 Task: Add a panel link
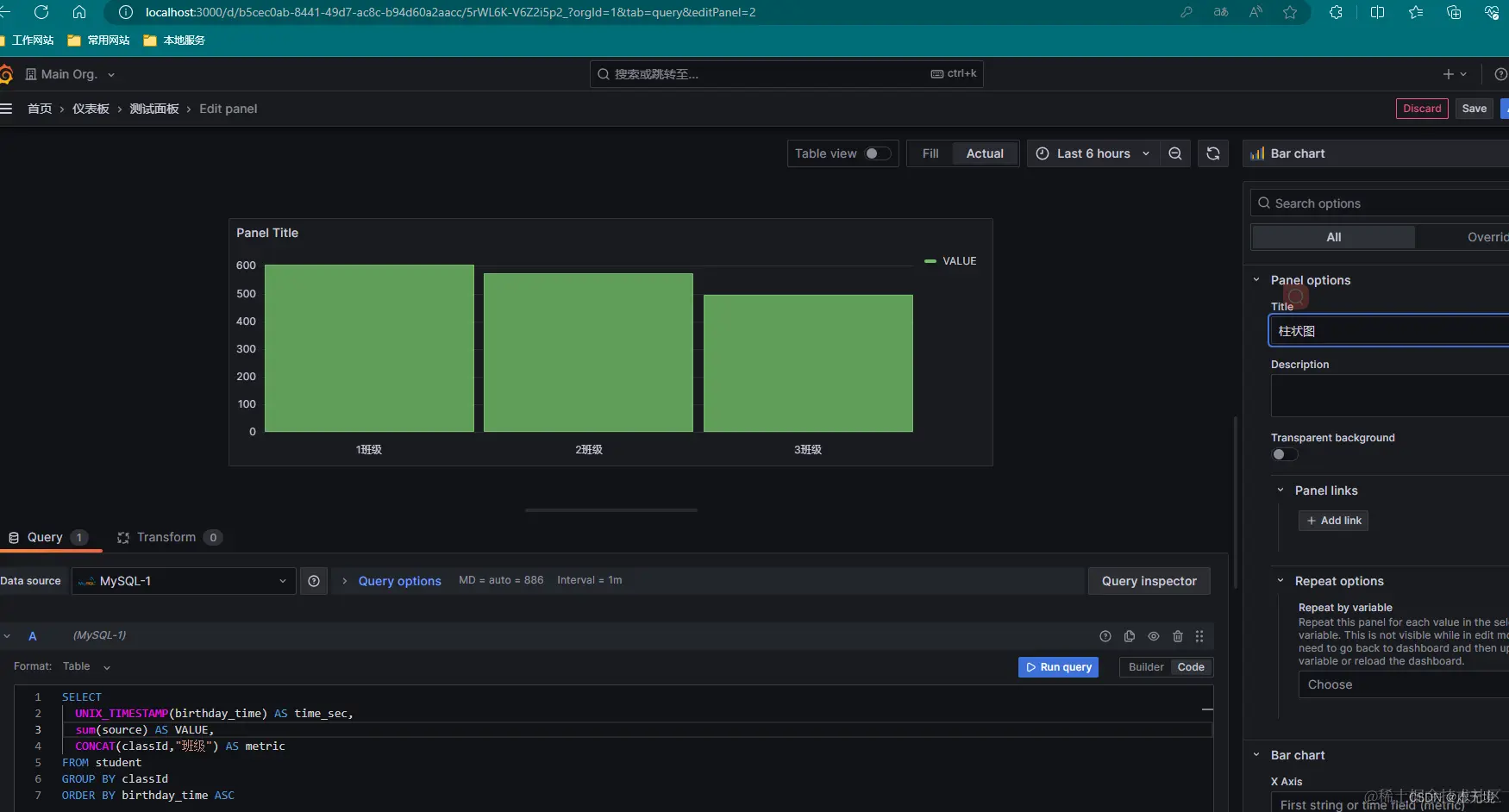pos(1333,521)
